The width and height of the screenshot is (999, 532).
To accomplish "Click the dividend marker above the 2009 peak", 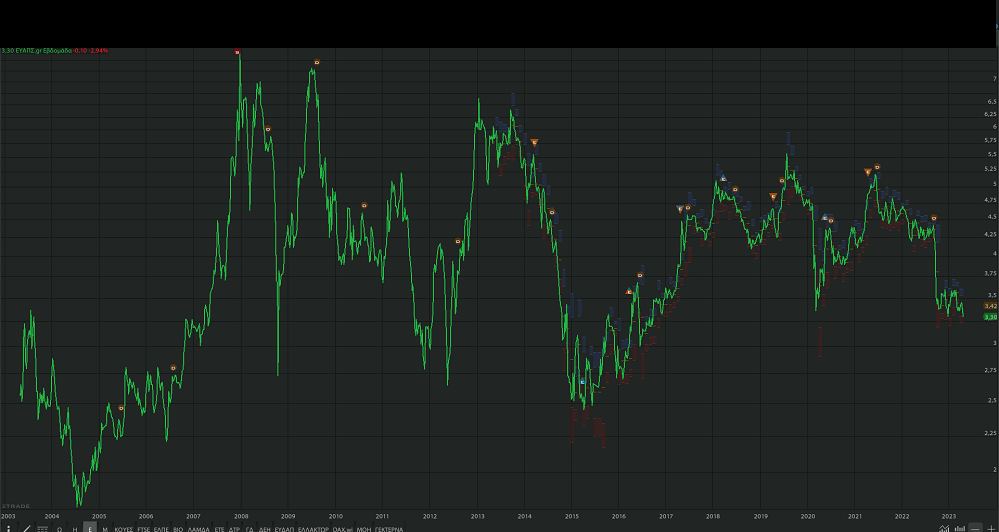I will tap(317, 62).
